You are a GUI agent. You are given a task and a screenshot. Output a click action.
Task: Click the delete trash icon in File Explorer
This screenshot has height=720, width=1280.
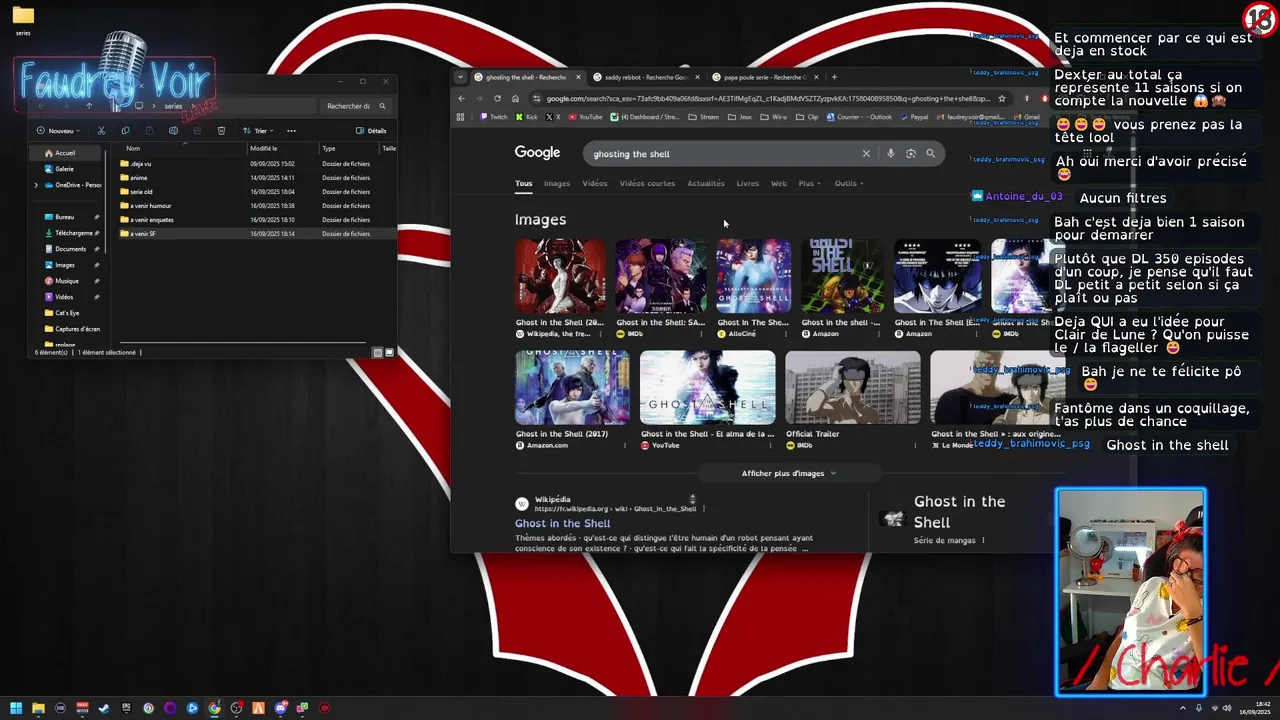[x=221, y=131]
